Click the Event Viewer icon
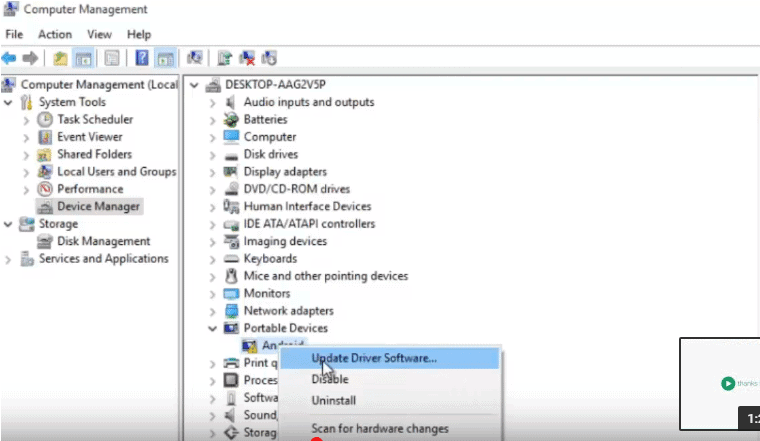The image size is (760, 441). click(x=45, y=137)
